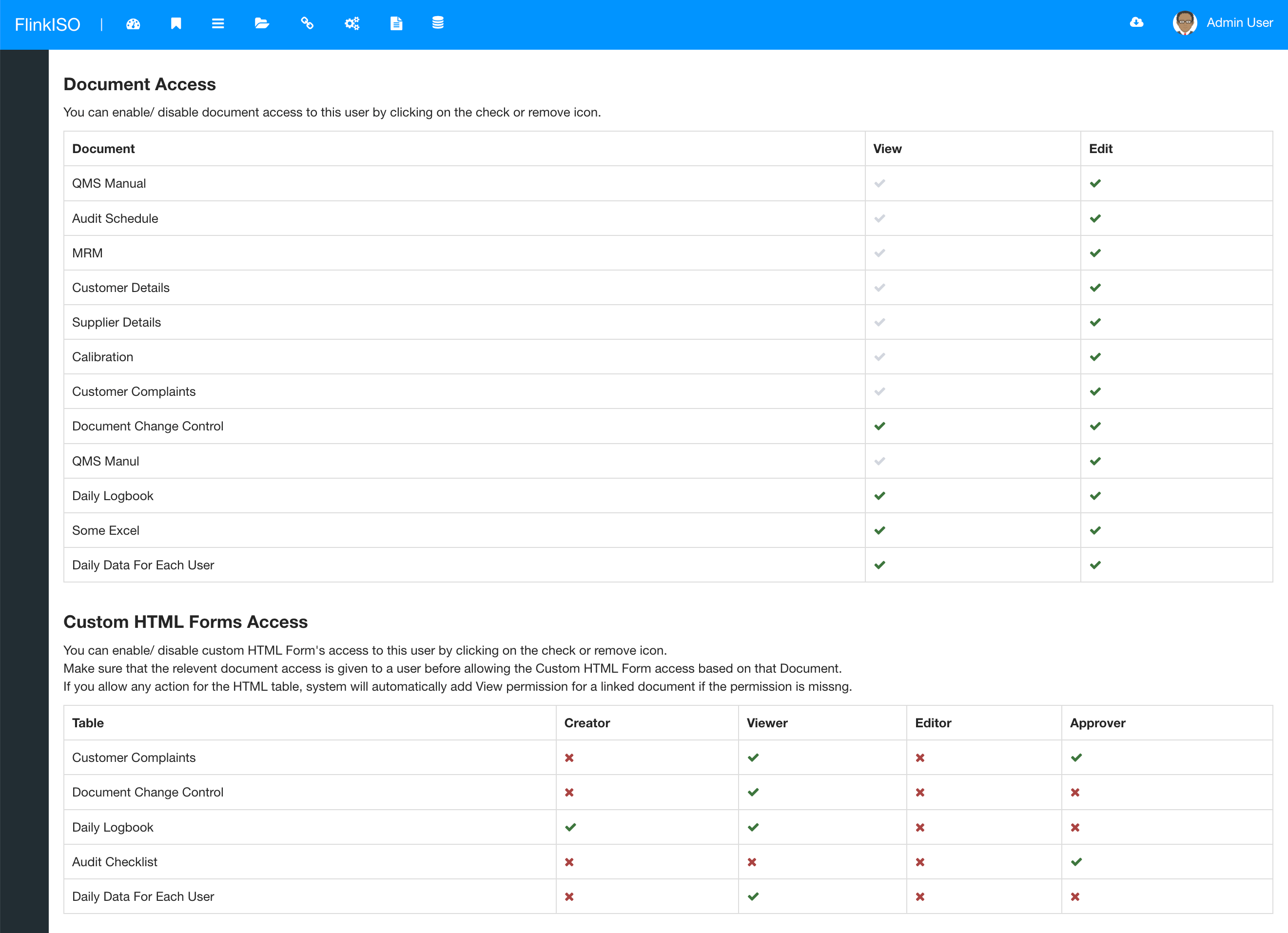Open the Admin User profile menu

(1239, 23)
